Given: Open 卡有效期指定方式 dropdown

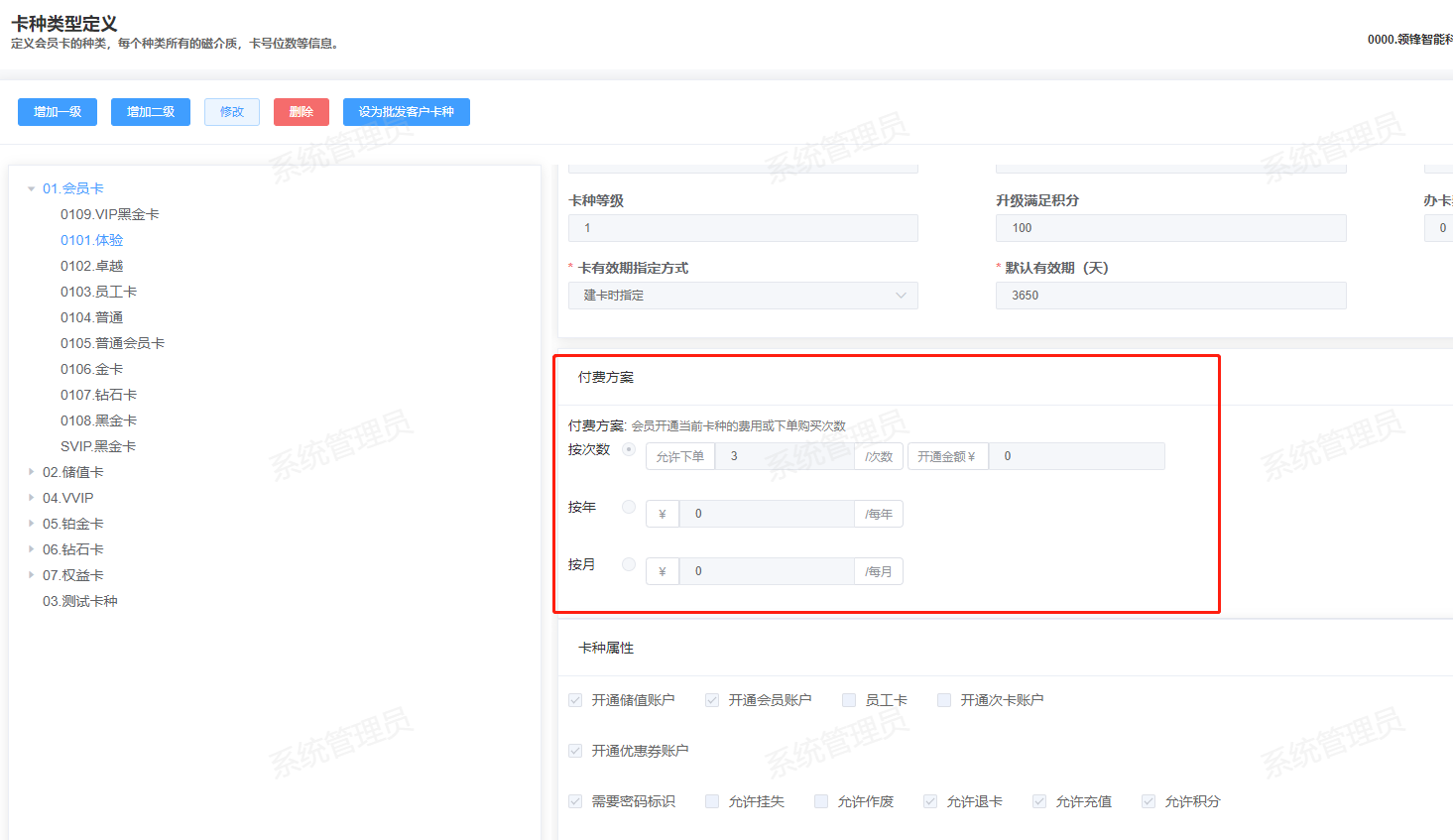Looking at the screenshot, I should click(743, 296).
